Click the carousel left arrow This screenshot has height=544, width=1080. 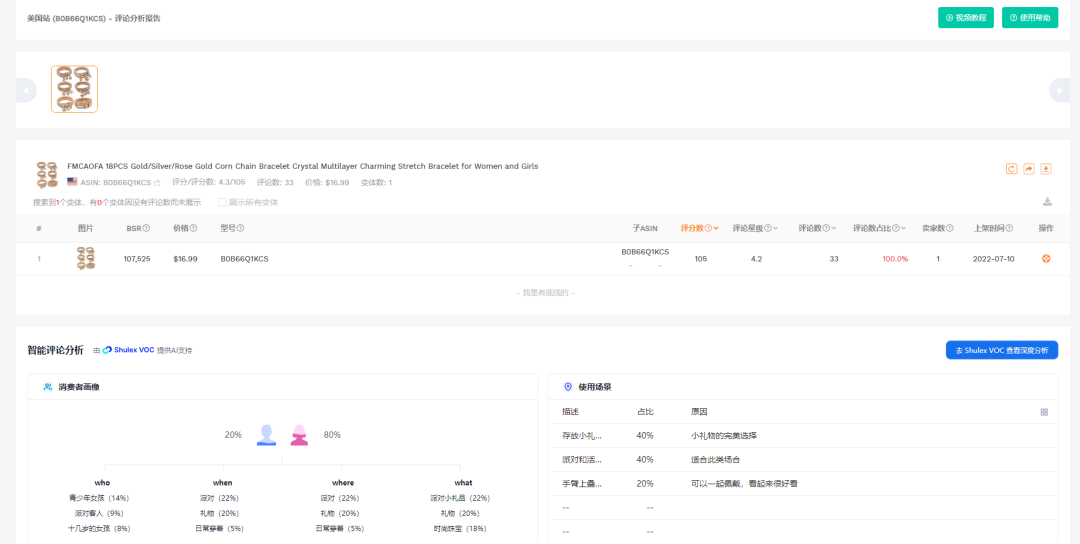(26, 90)
